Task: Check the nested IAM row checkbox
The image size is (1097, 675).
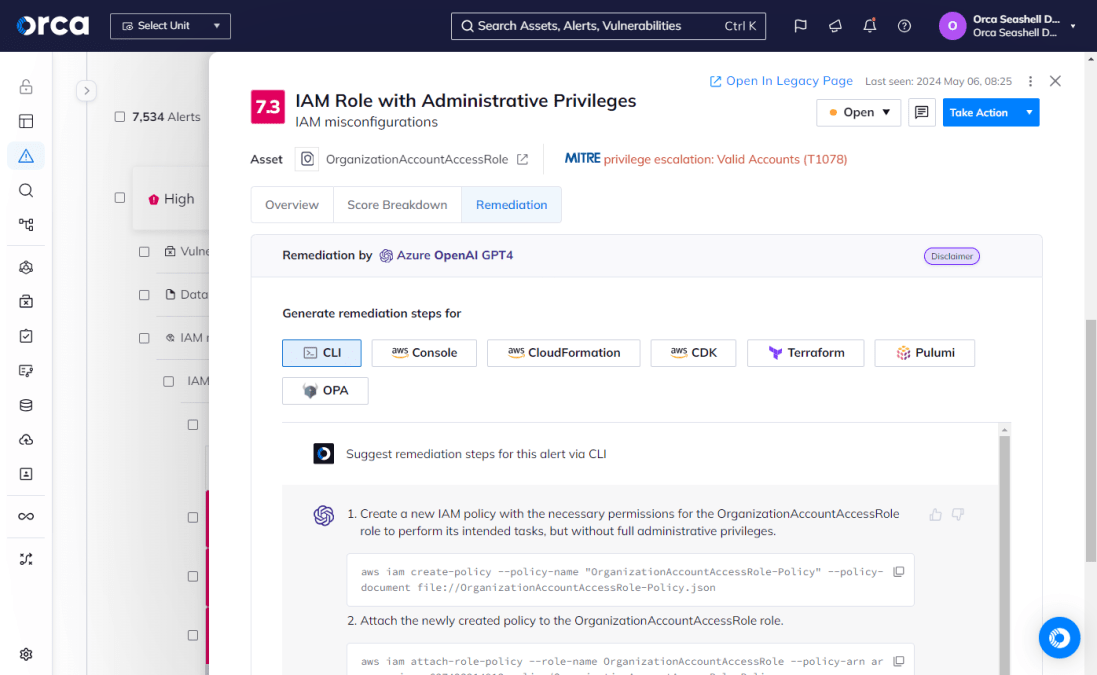Action: point(169,381)
